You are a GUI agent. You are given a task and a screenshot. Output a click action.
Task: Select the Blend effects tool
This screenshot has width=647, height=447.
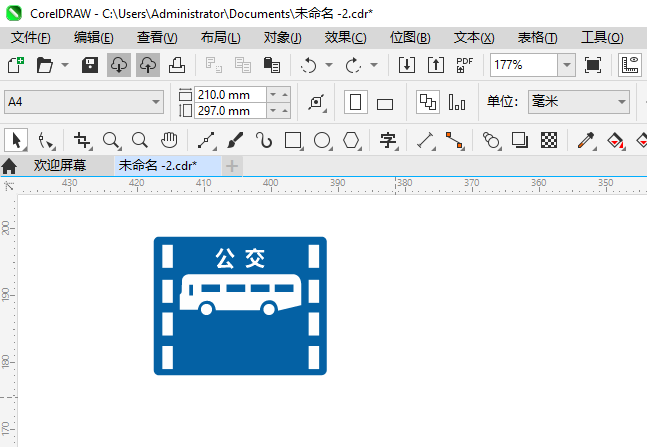click(491, 140)
